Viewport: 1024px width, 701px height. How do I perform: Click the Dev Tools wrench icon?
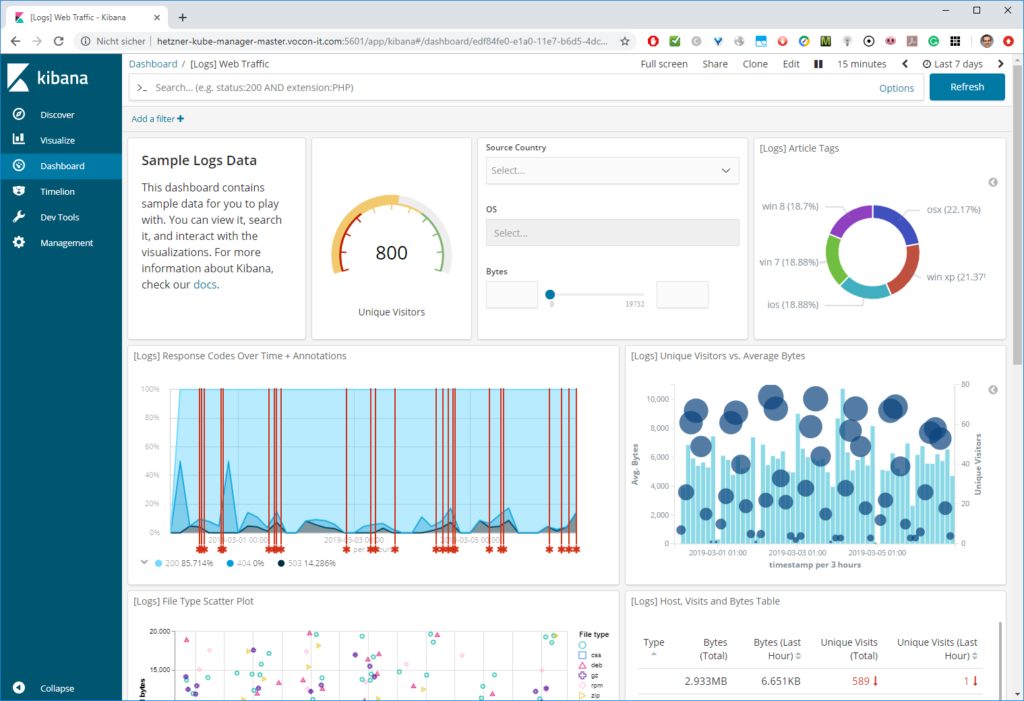point(19,216)
